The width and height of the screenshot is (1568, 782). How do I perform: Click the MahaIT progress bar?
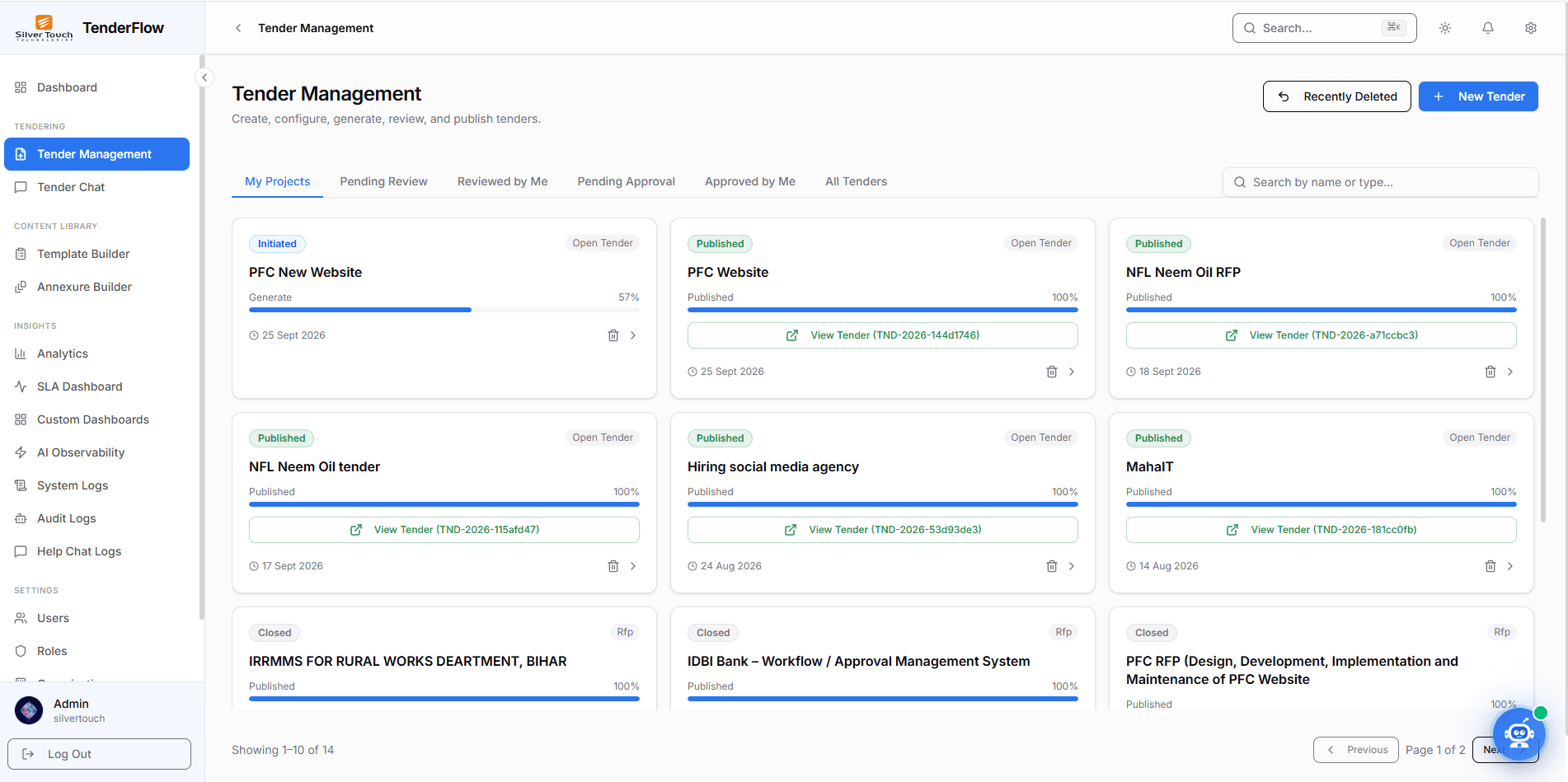coord(1322,504)
